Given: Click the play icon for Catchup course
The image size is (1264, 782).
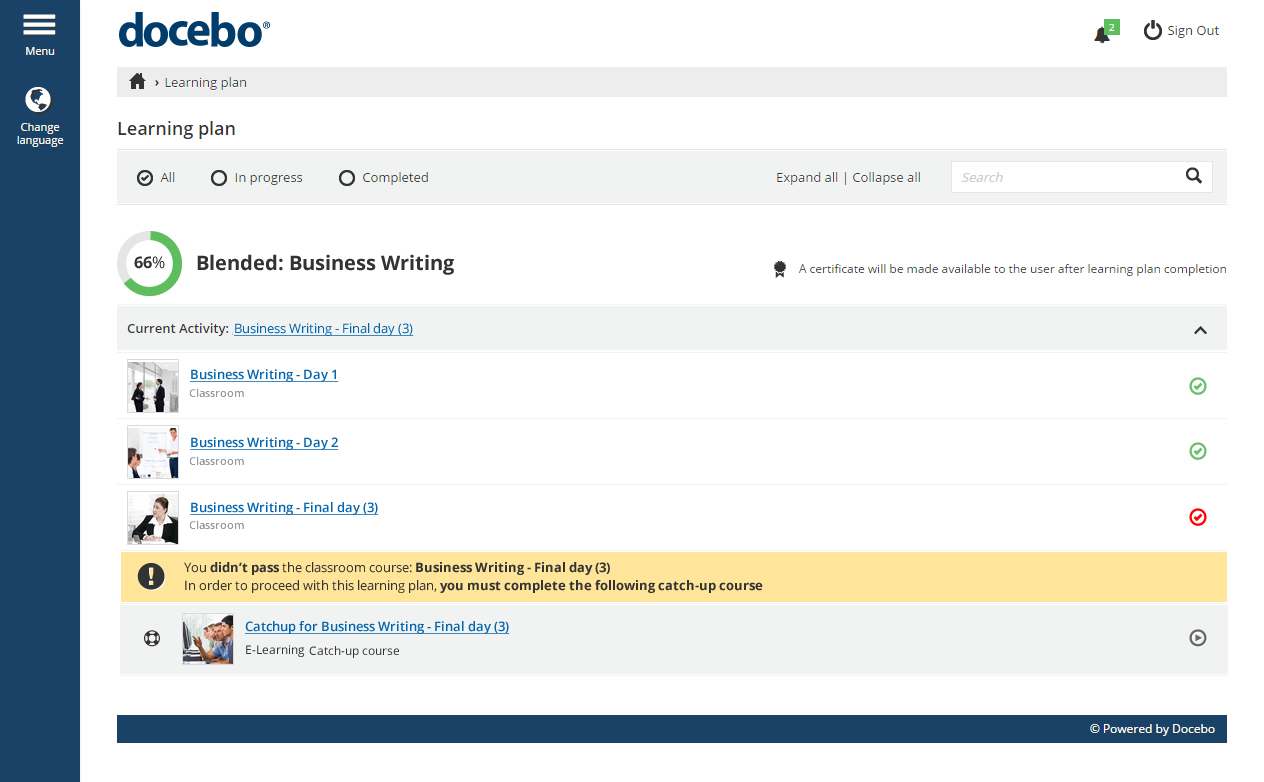Looking at the screenshot, I should pyautogui.click(x=1198, y=638).
